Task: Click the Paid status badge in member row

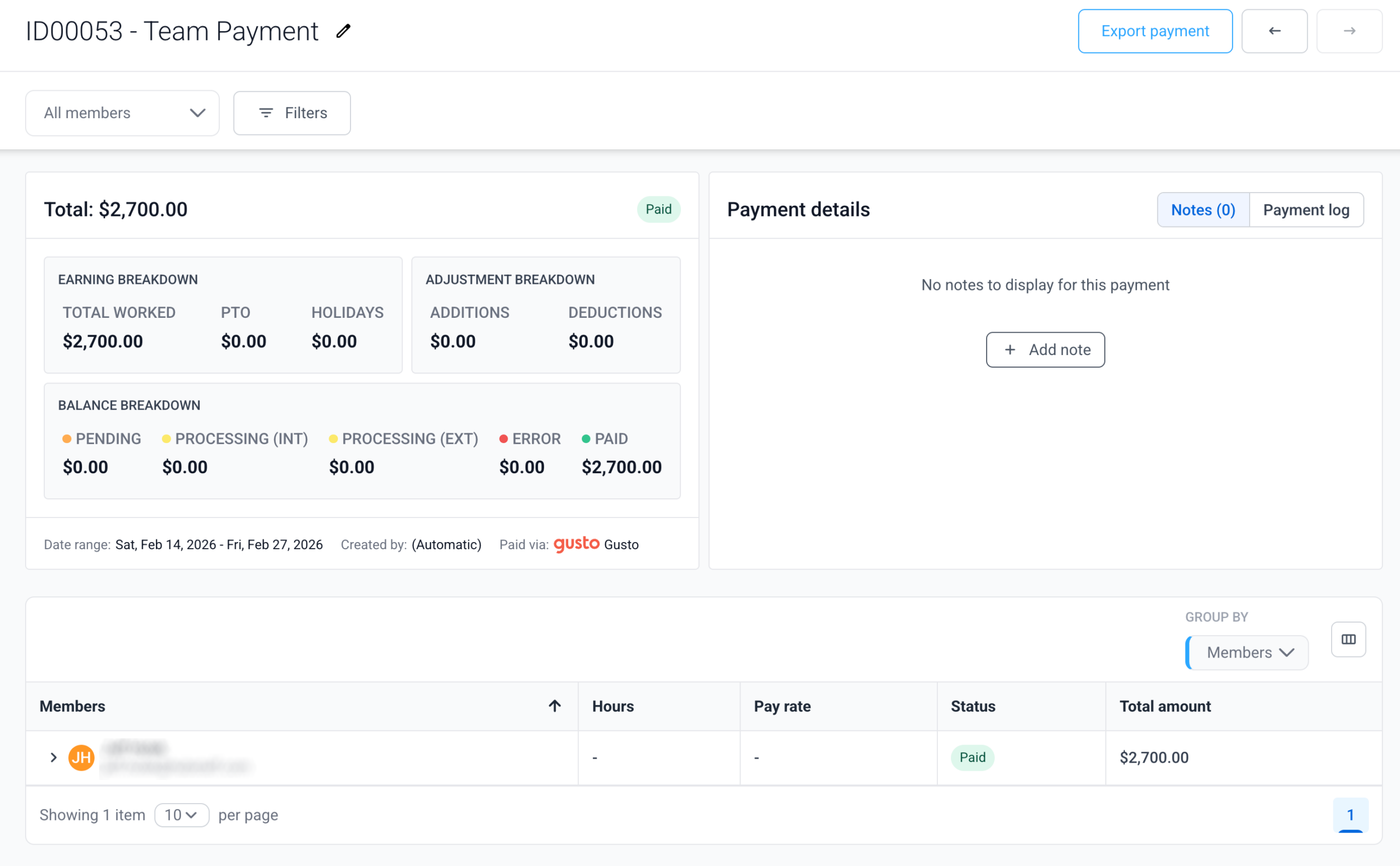Action: 972,757
